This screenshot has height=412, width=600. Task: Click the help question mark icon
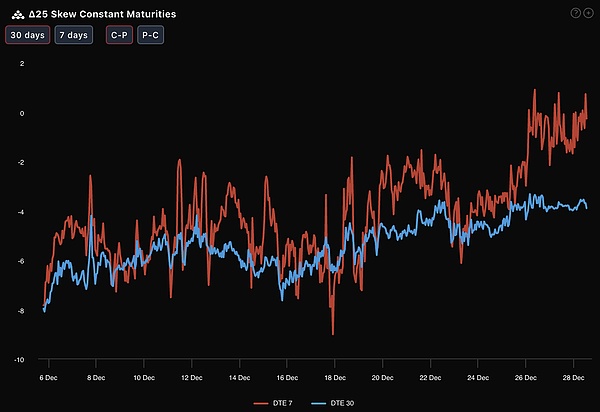point(575,13)
